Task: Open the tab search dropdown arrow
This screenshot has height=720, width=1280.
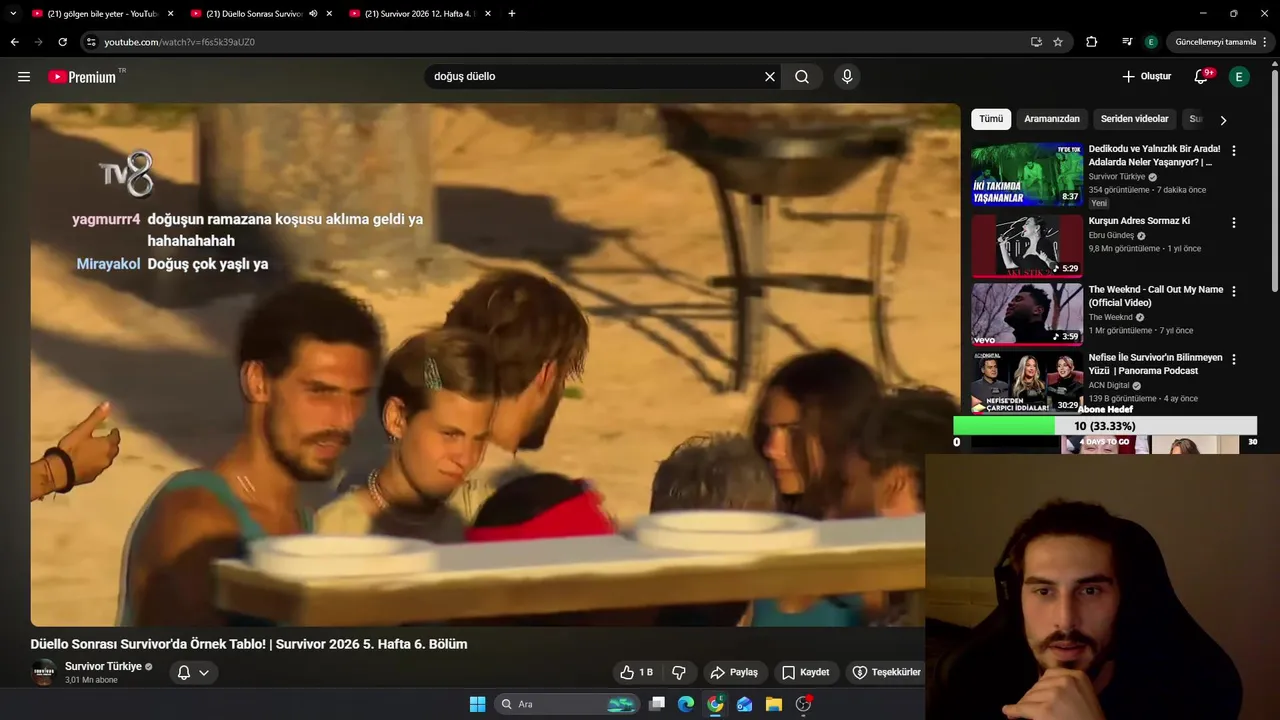Action: click(13, 14)
